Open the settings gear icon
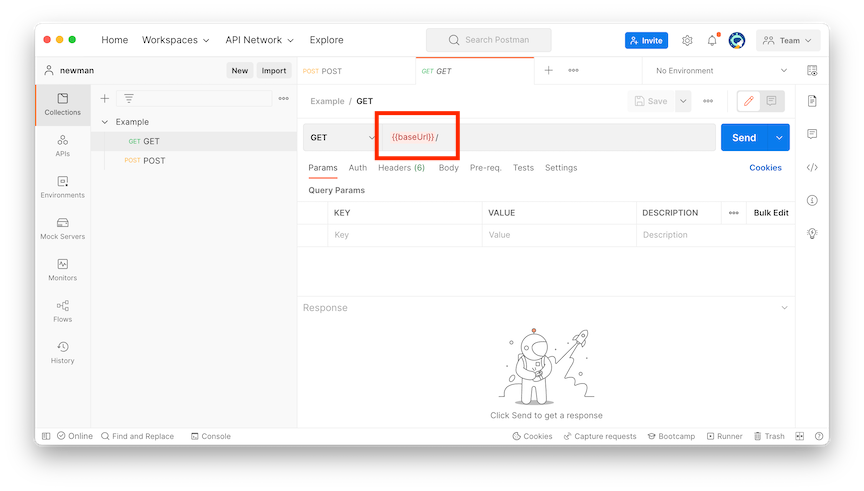This screenshot has height=491, width=864. [x=687, y=40]
